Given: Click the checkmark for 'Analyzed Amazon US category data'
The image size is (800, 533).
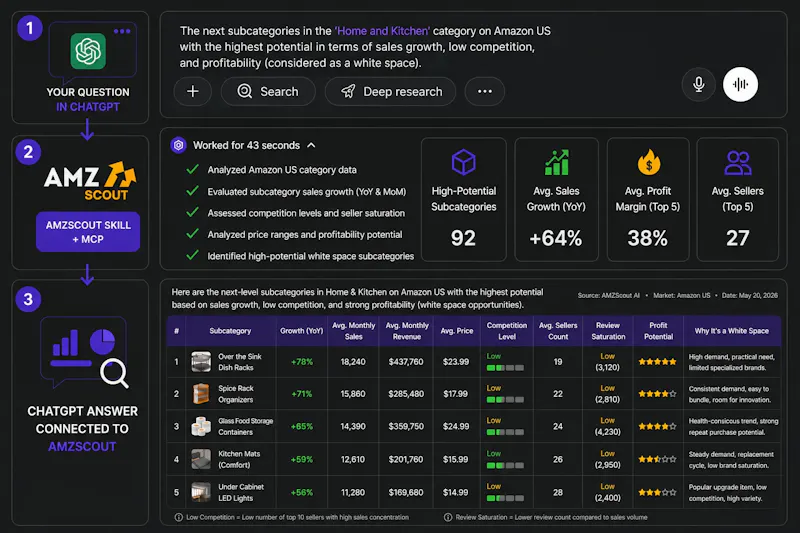Looking at the screenshot, I should pyautogui.click(x=192, y=169).
